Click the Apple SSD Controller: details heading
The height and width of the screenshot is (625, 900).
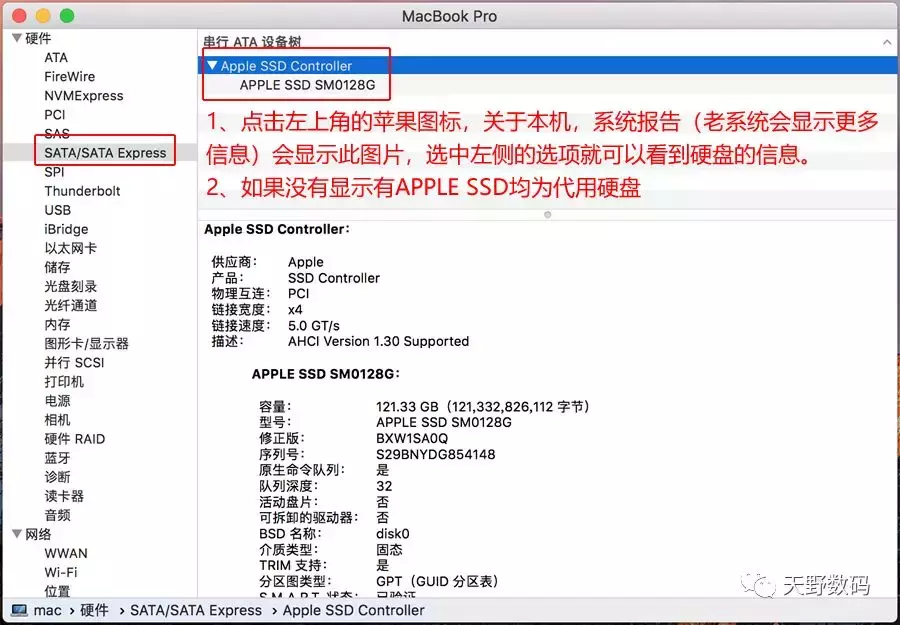tap(277, 229)
